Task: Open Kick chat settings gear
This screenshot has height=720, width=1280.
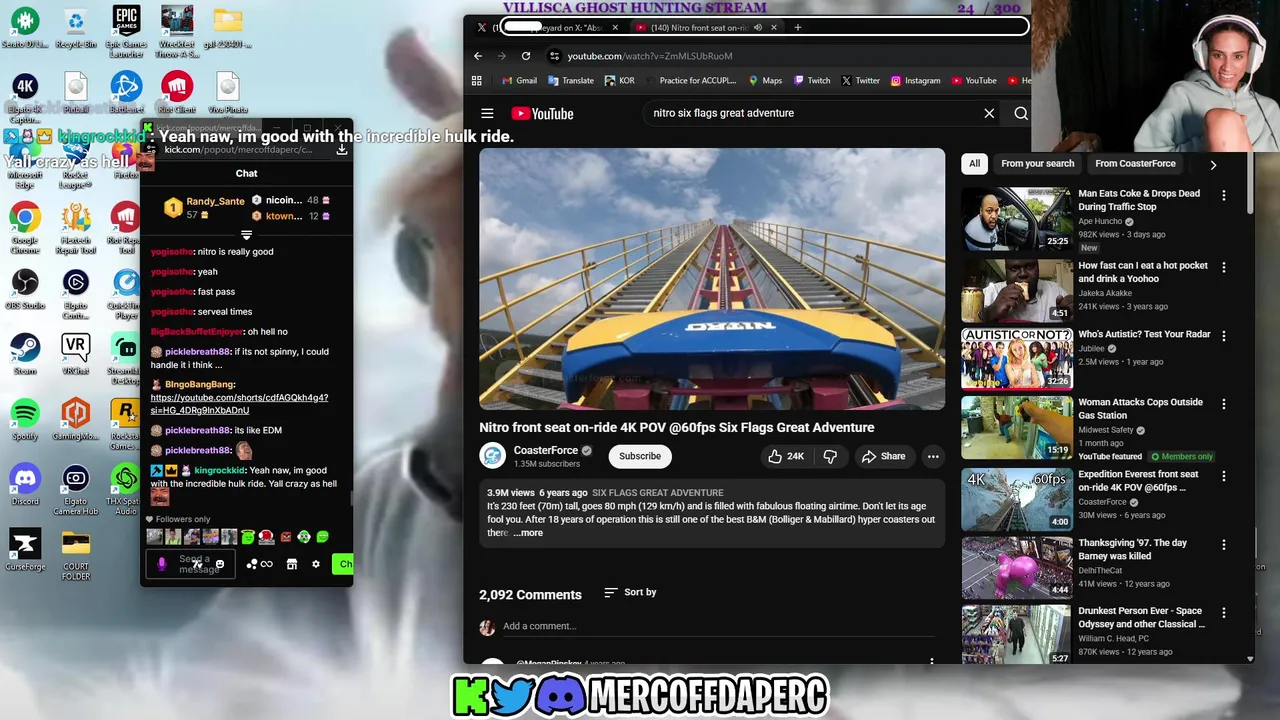Action: (x=316, y=564)
